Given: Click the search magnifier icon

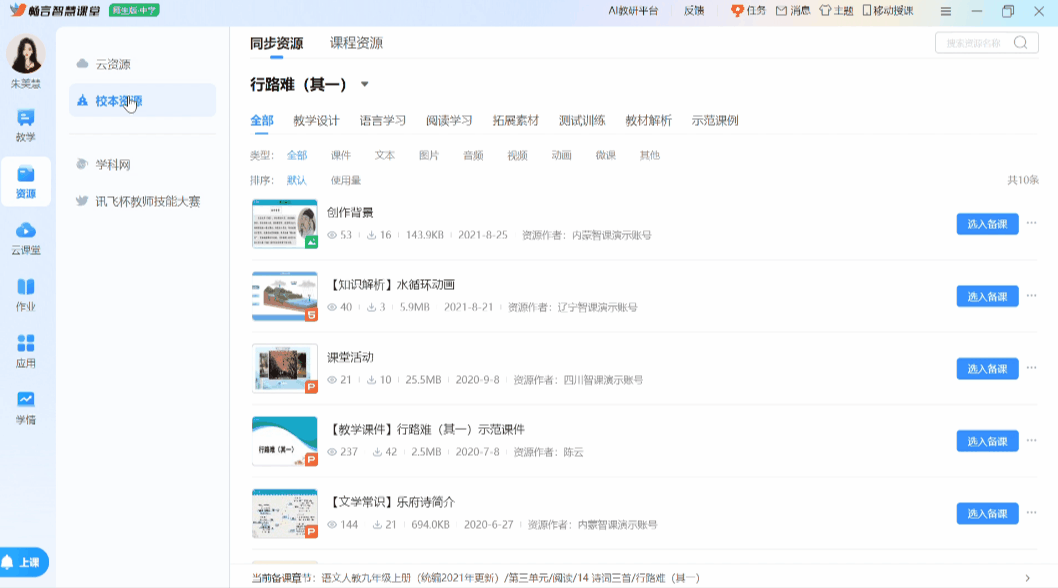Looking at the screenshot, I should tap(1020, 43).
